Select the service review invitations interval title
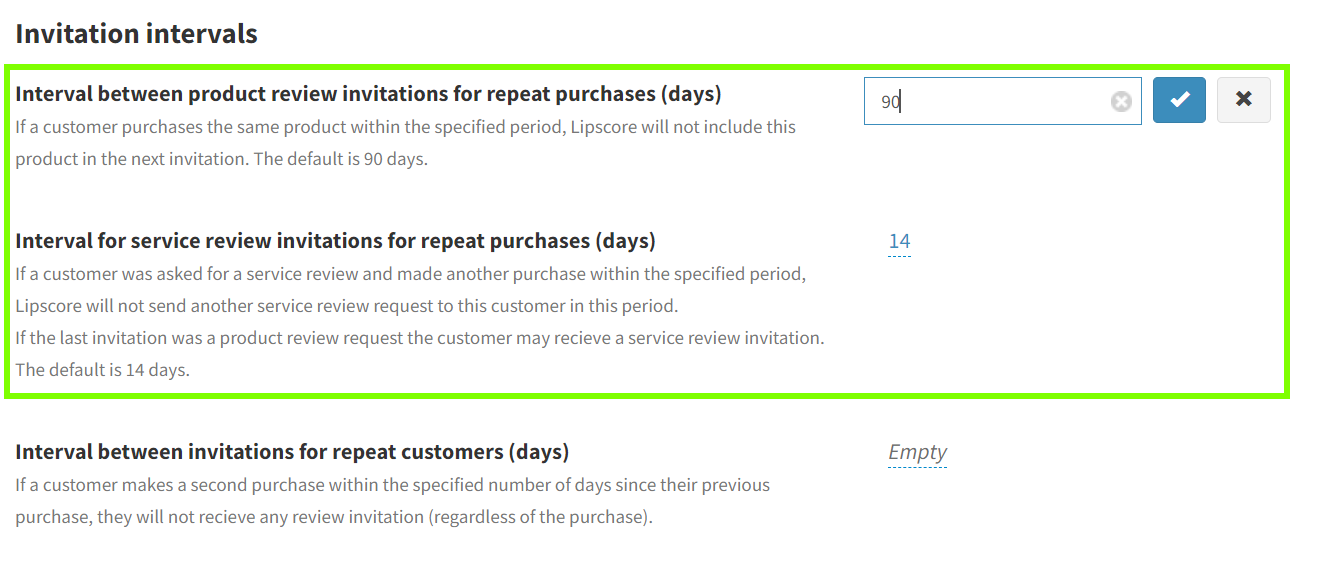This screenshot has width=1325, height=575. (335, 241)
